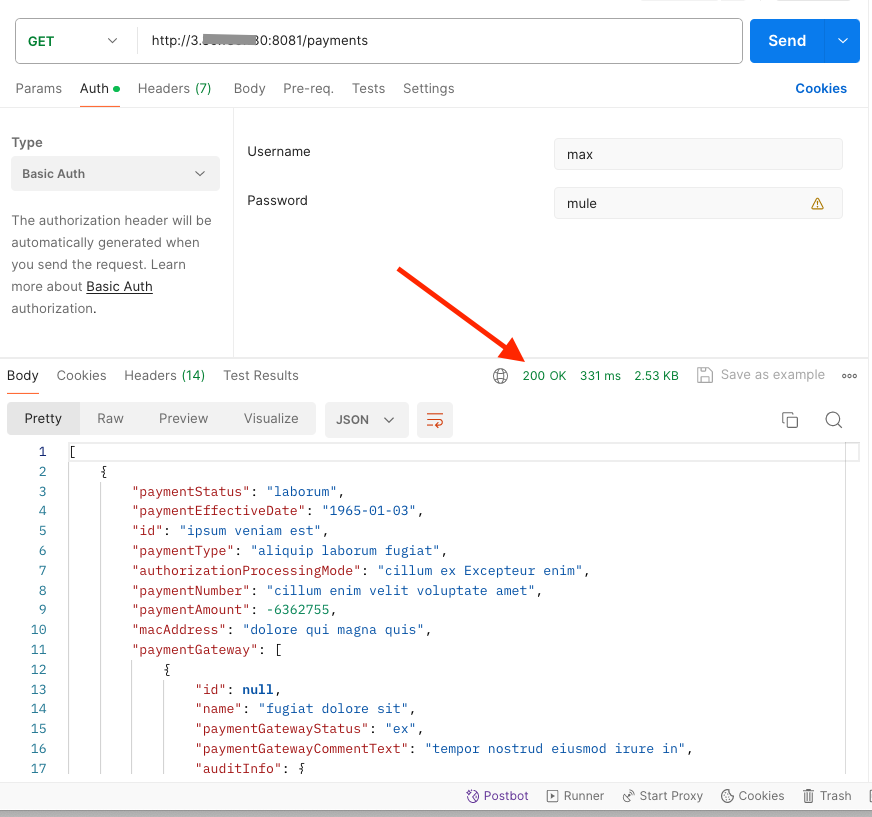Select the Raw view mode
This screenshot has width=872, height=817.
(x=110, y=418)
